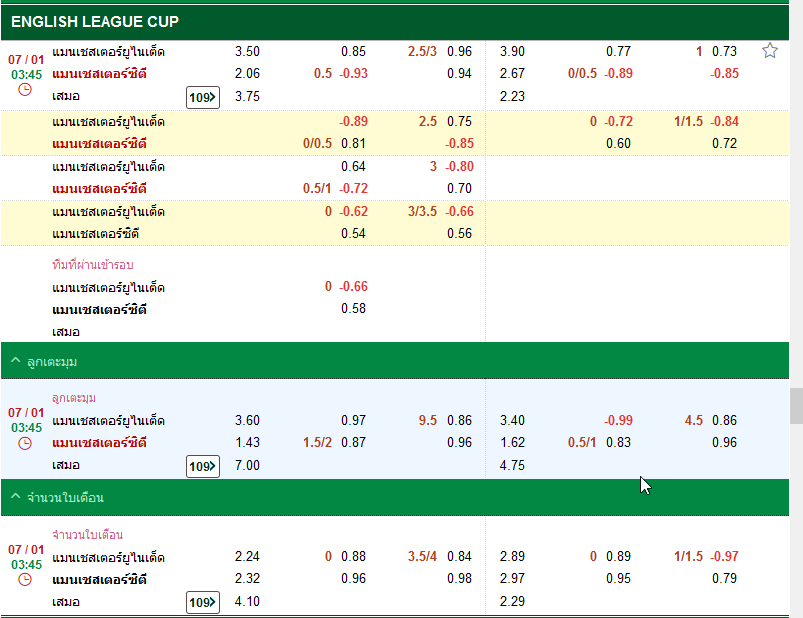Select first-half home odds 3.90

click(x=512, y=52)
